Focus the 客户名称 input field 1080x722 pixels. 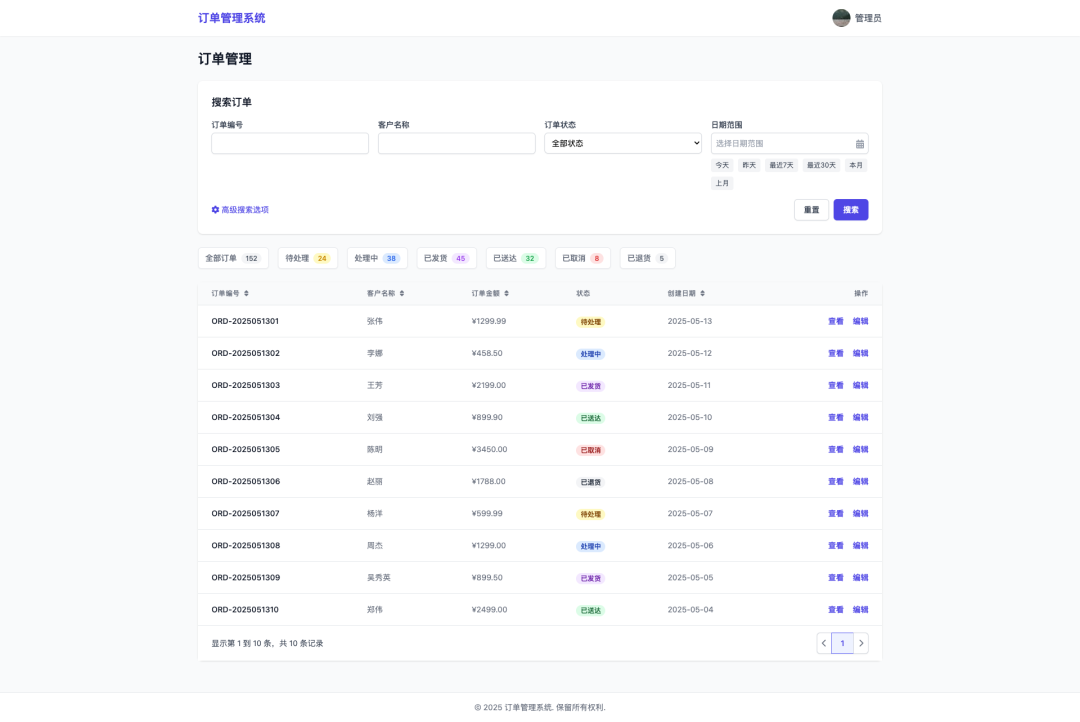click(457, 143)
